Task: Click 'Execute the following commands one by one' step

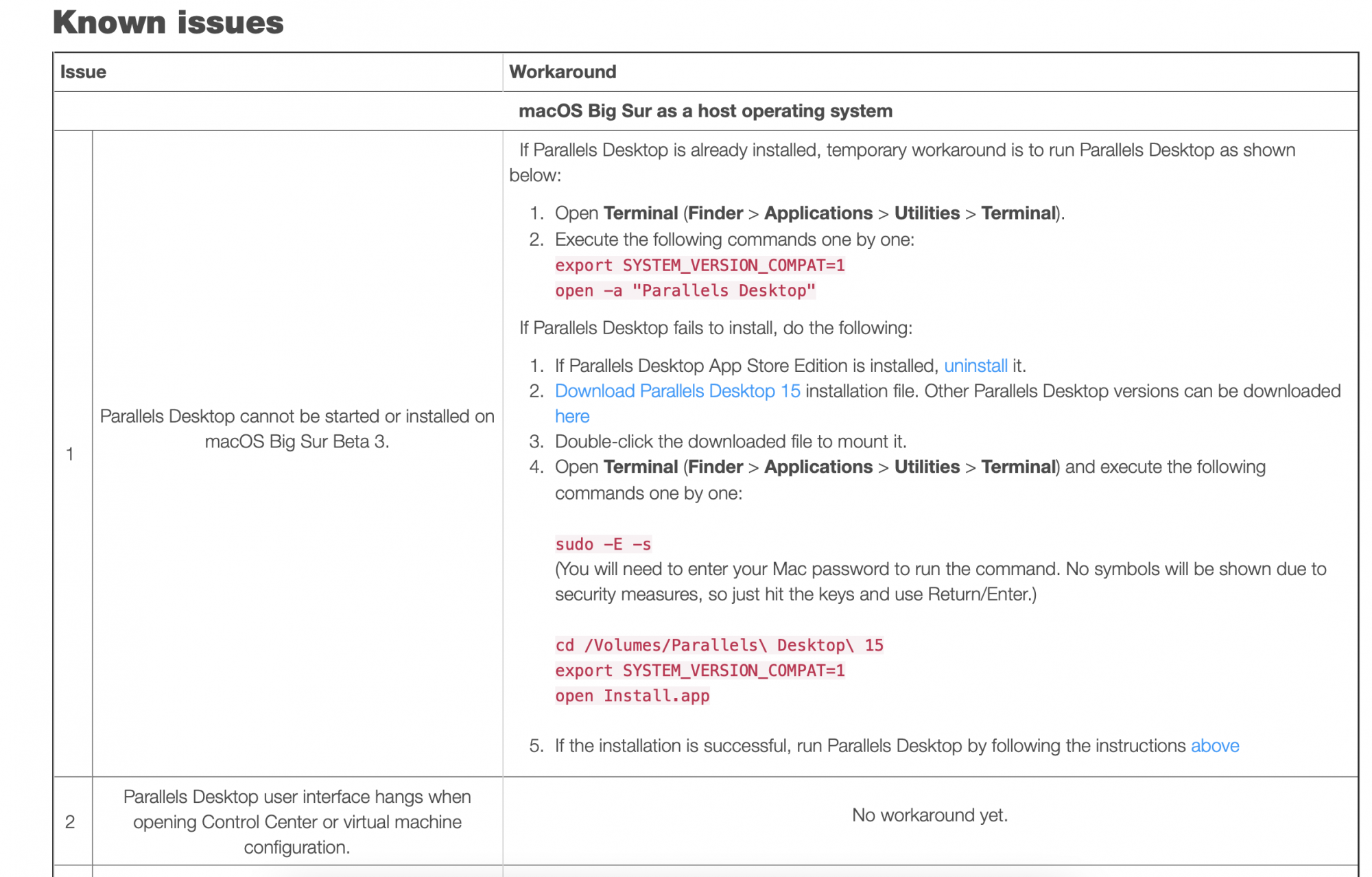Action: point(734,239)
